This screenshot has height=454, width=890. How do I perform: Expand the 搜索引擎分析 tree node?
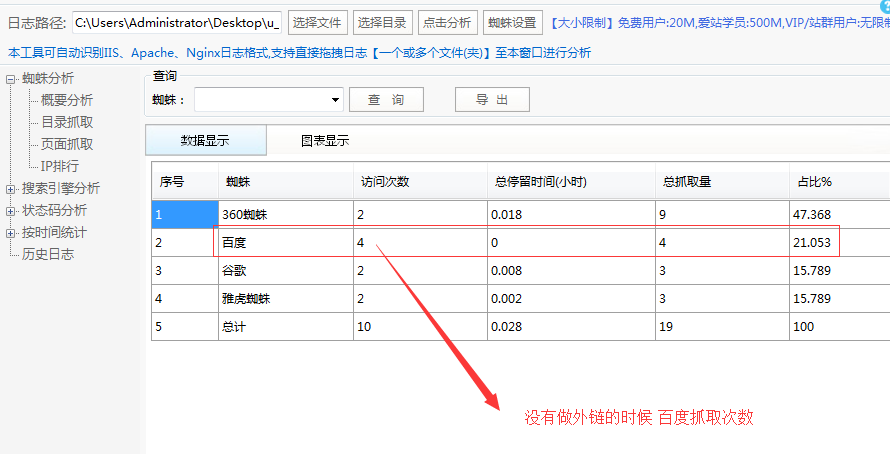pyautogui.click(x=11, y=189)
